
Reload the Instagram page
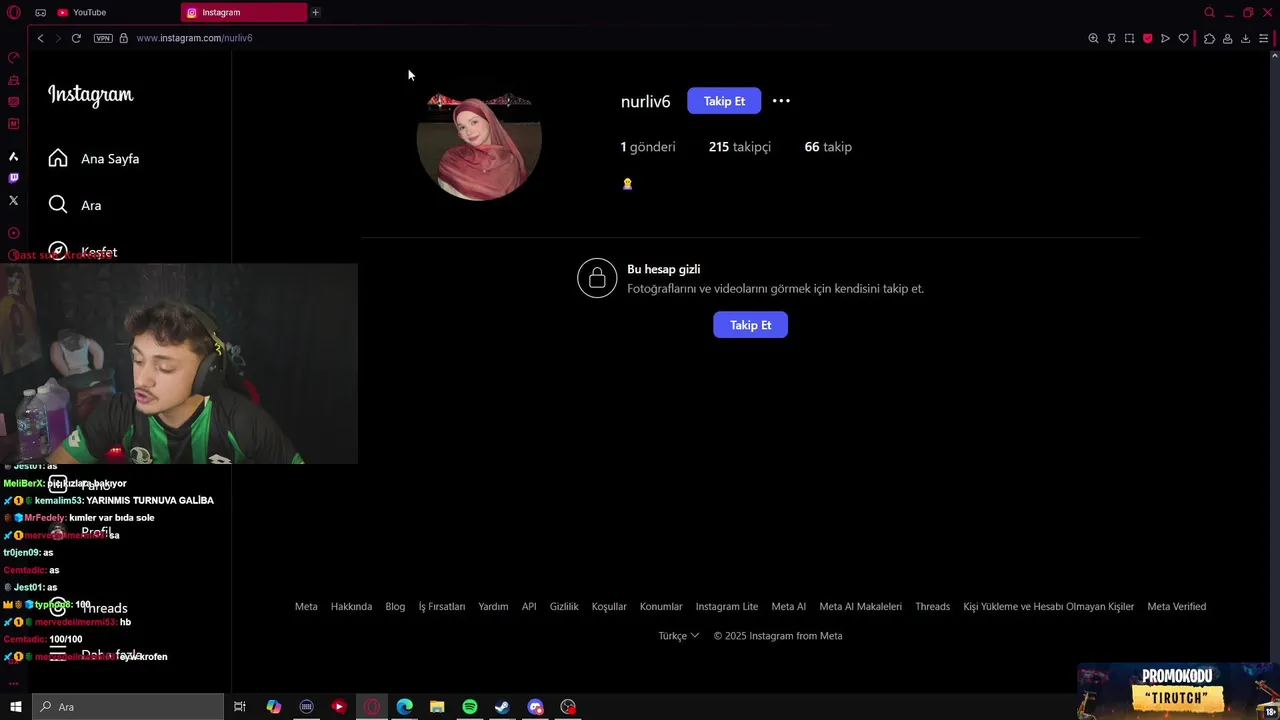pos(76,38)
